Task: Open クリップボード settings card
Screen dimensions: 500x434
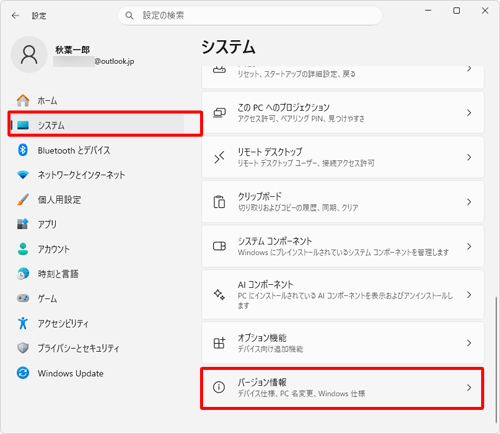Action: [x=343, y=202]
